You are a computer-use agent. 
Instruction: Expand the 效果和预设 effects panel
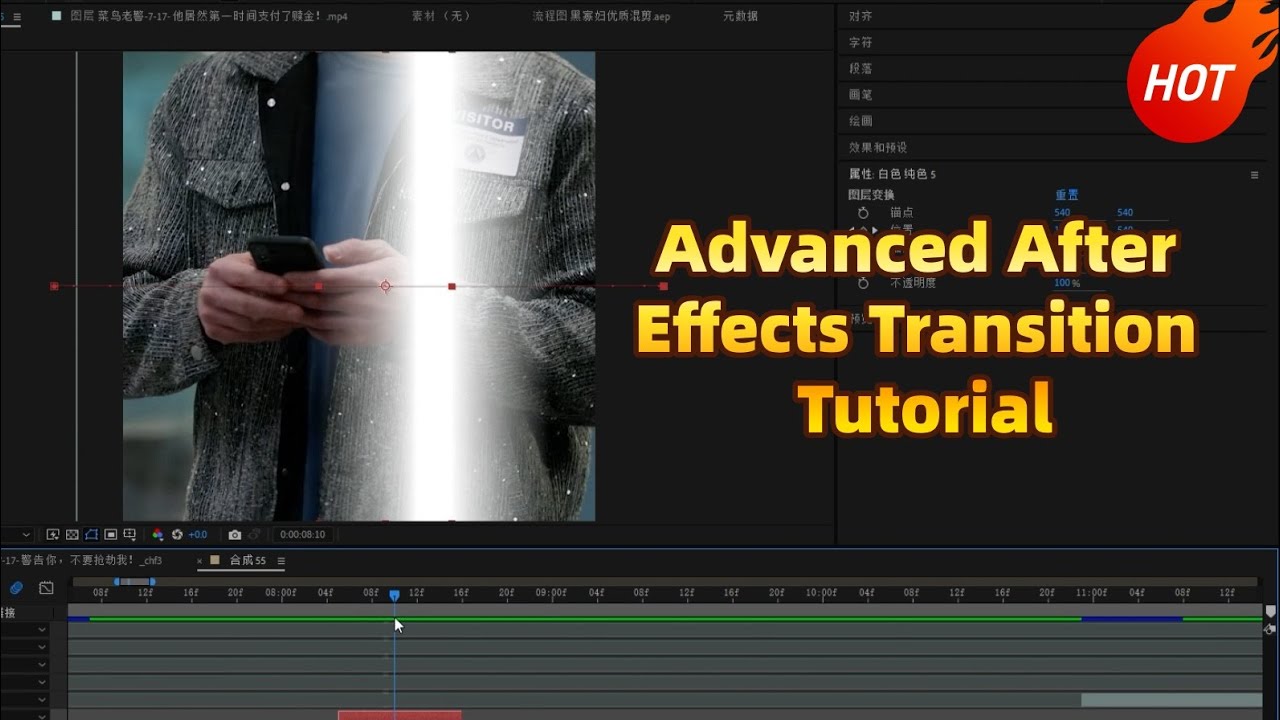click(x=878, y=147)
